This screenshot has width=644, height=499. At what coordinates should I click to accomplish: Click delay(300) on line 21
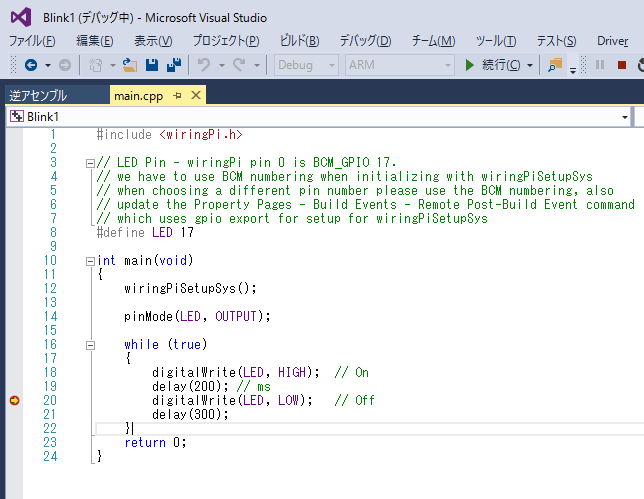click(187, 414)
